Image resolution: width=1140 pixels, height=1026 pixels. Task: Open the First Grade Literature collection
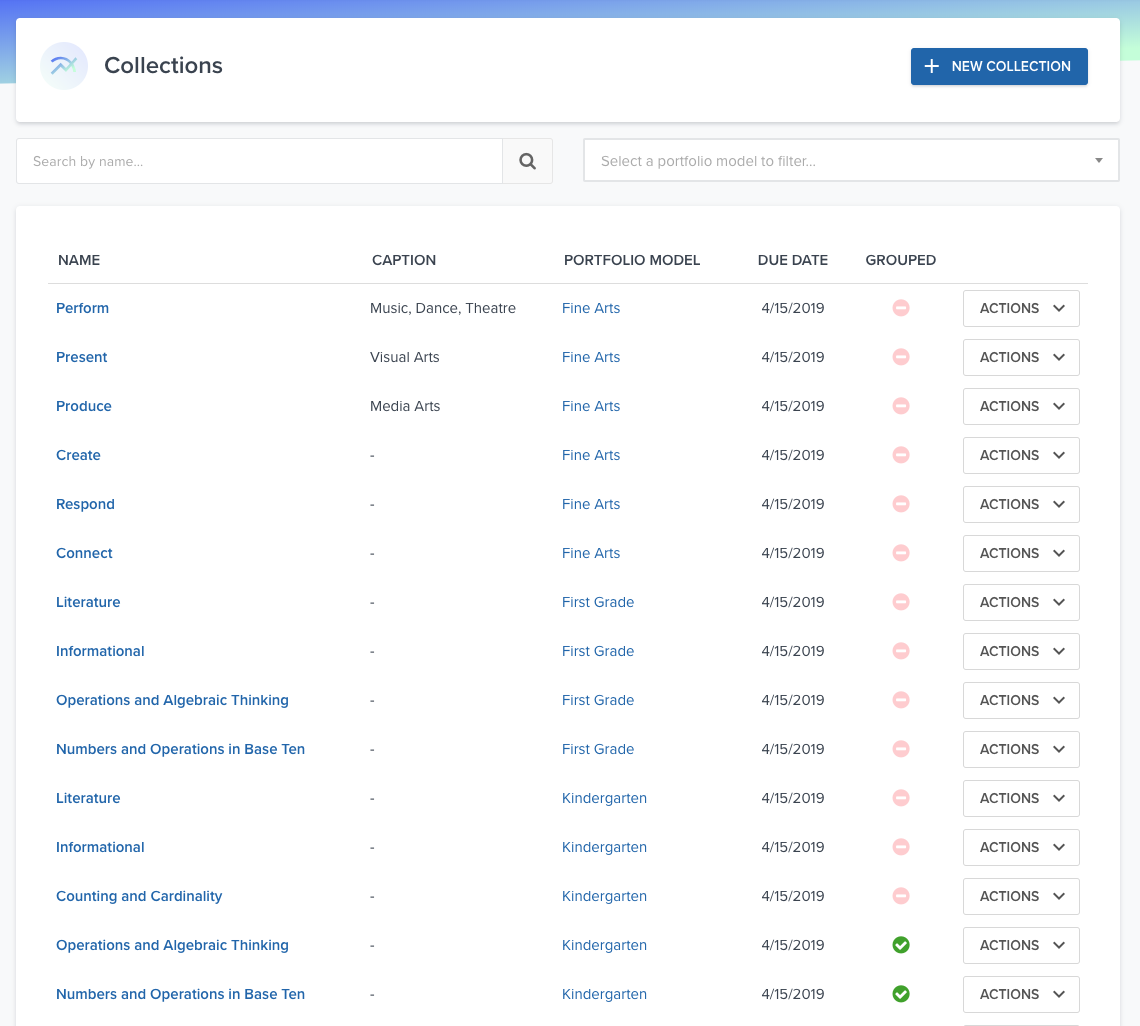pyautogui.click(x=88, y=602)
